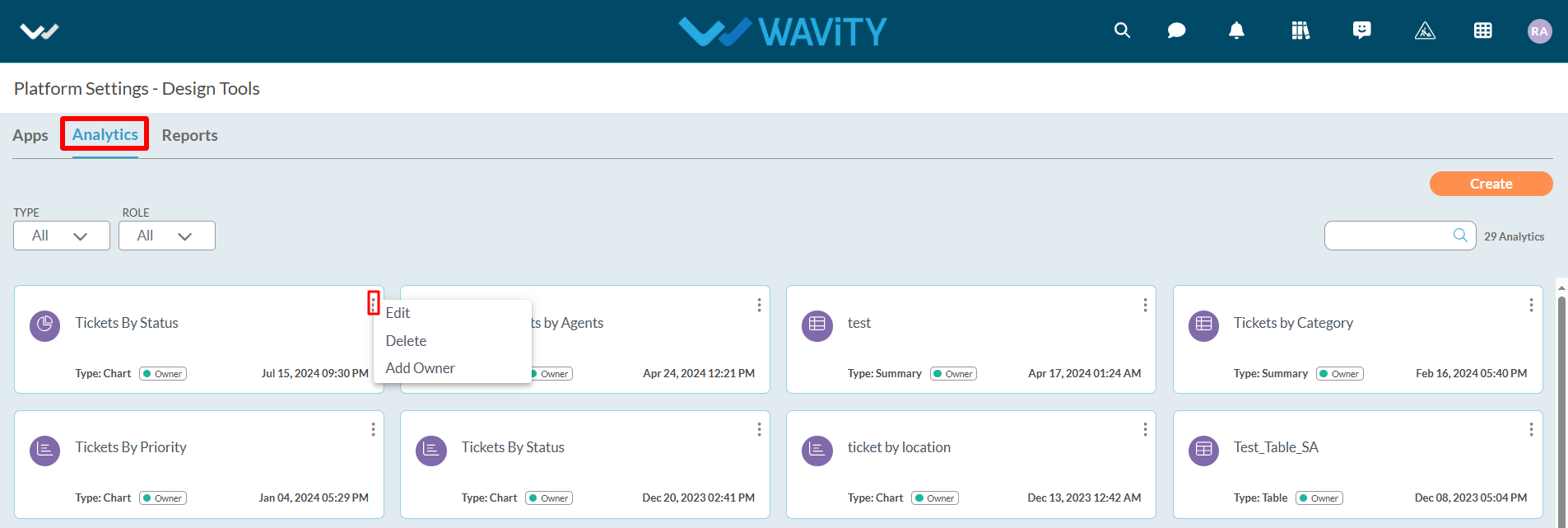Screen dimensions: 1568x528
Task: Open the test analytics card title
Action: 859,323
